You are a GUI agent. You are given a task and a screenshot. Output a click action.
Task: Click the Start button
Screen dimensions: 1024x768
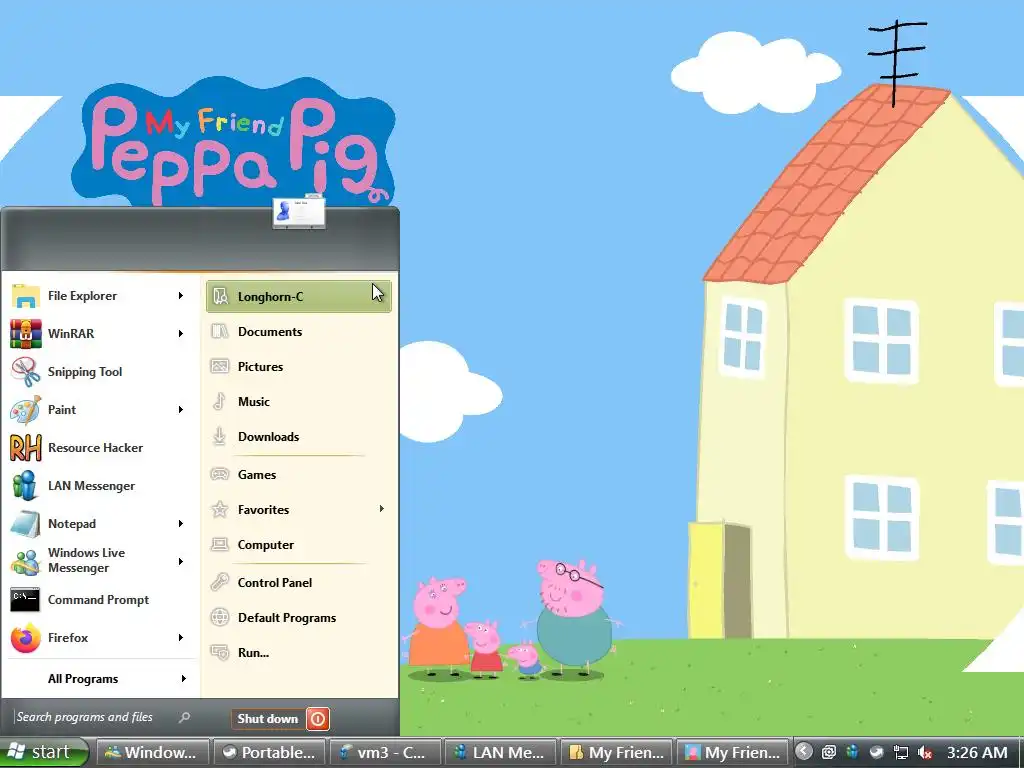44,752
